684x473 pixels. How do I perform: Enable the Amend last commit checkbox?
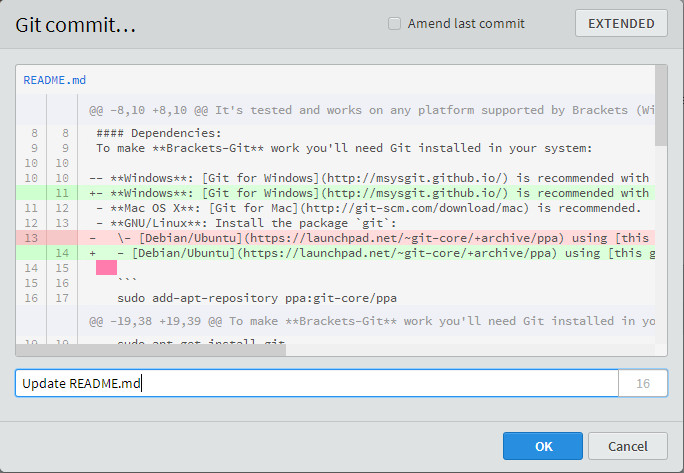394,24
